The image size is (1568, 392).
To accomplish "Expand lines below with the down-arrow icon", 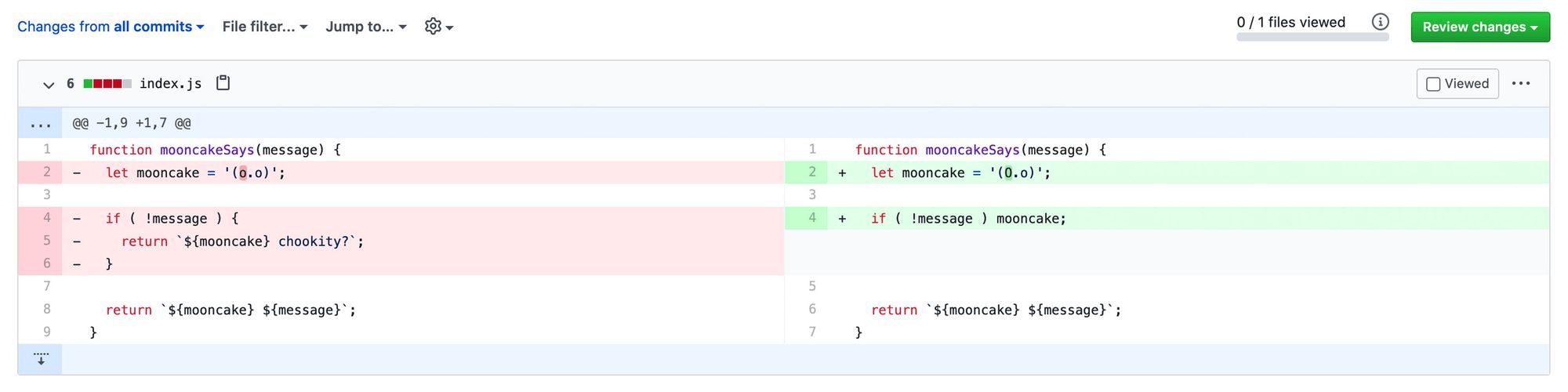I will pos(41,359).
